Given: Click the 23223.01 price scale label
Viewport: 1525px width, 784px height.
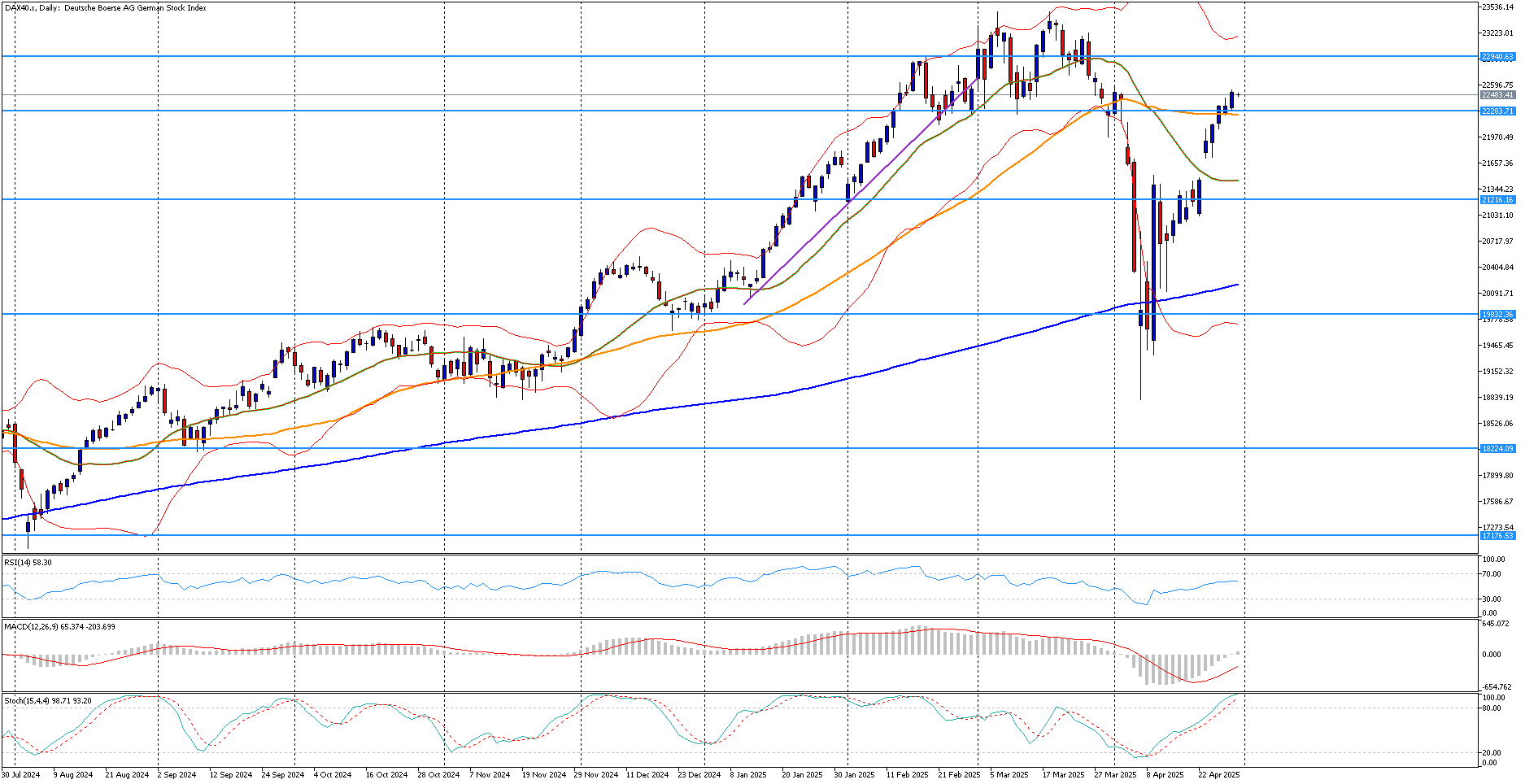Looking at the screenshot, I should click(1497, 33).
